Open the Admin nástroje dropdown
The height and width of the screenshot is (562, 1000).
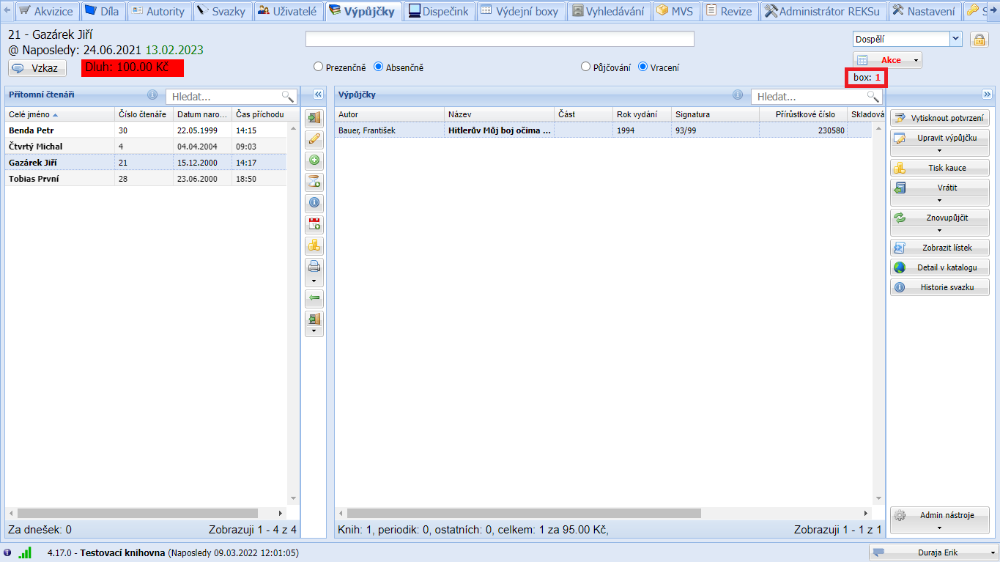(939, 520)
